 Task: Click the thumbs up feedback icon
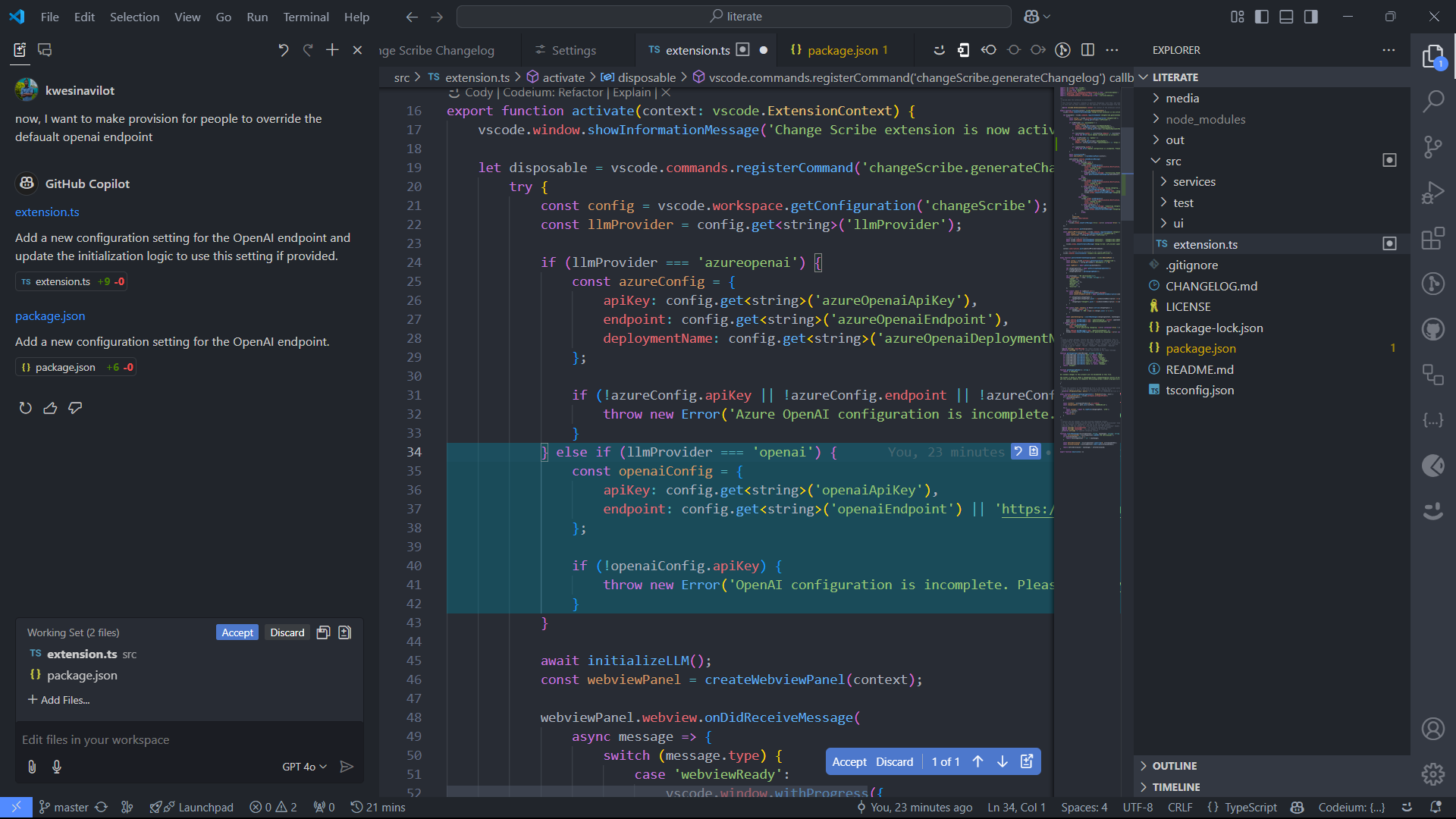pyautogui.click(x=50, y=408)
